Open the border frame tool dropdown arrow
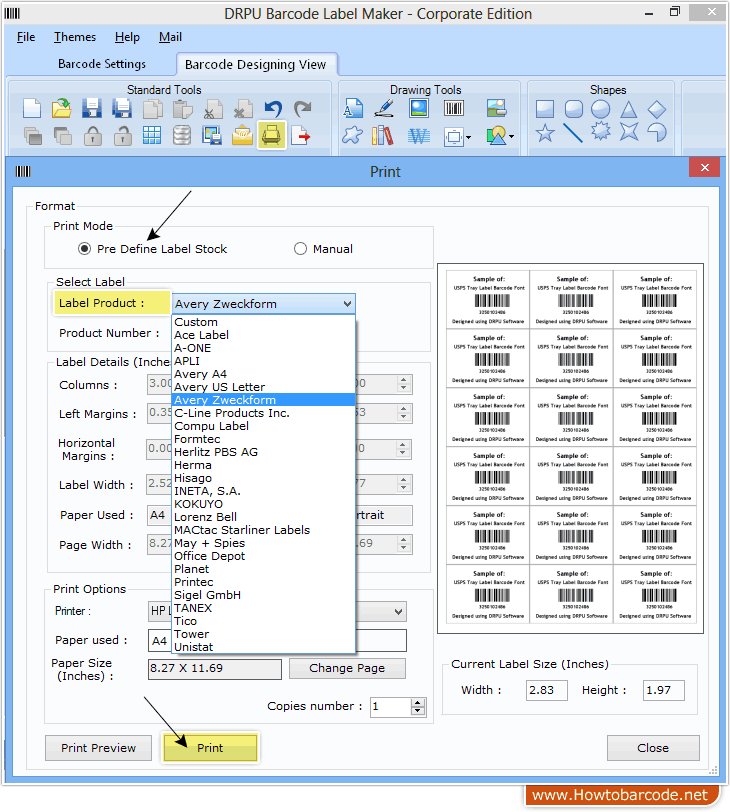This screenshot has height=812, width=730. pyautogui.click(x=469, y=137)
